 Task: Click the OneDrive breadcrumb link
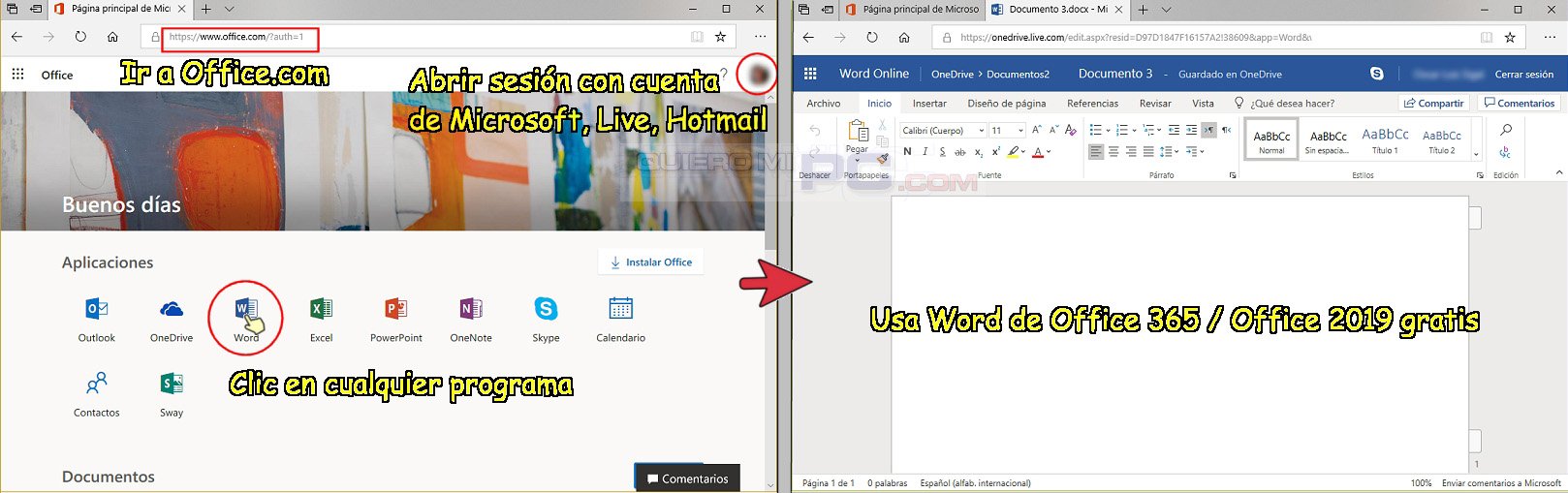point(952,74)
